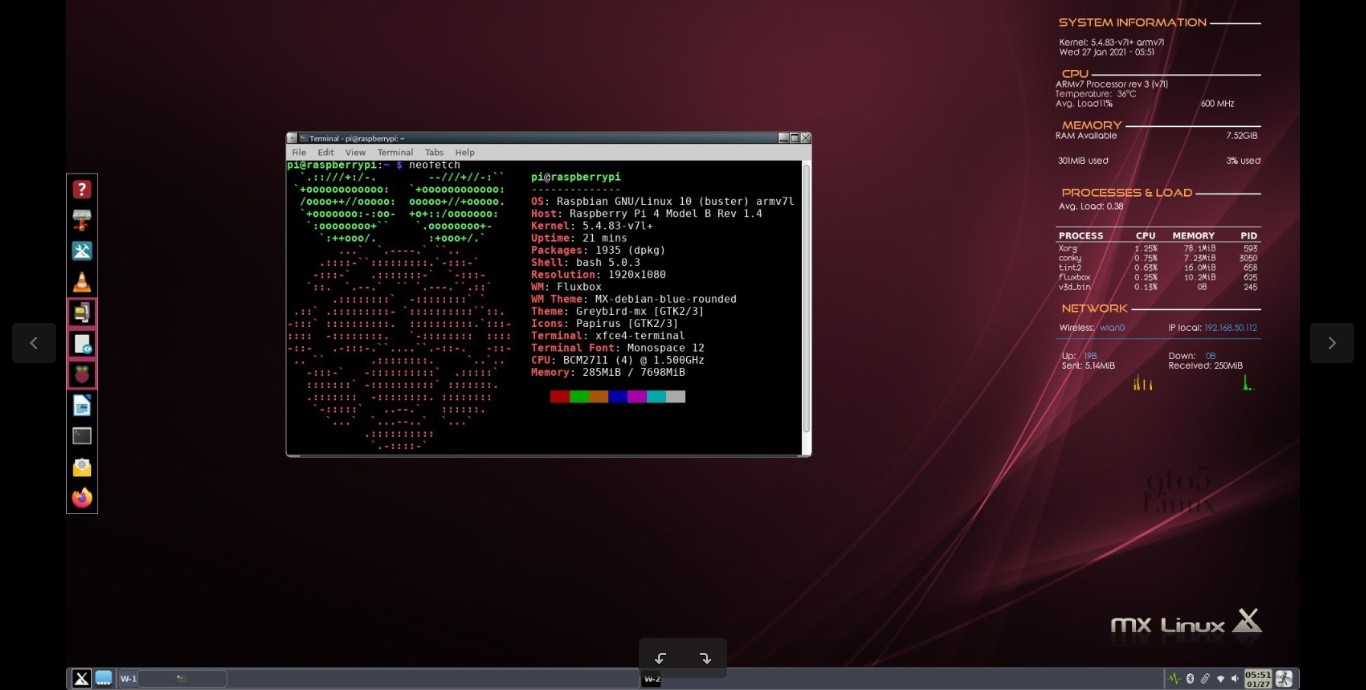
Task: Click the tint2 row in conky process list
Action: [1158, 267]
